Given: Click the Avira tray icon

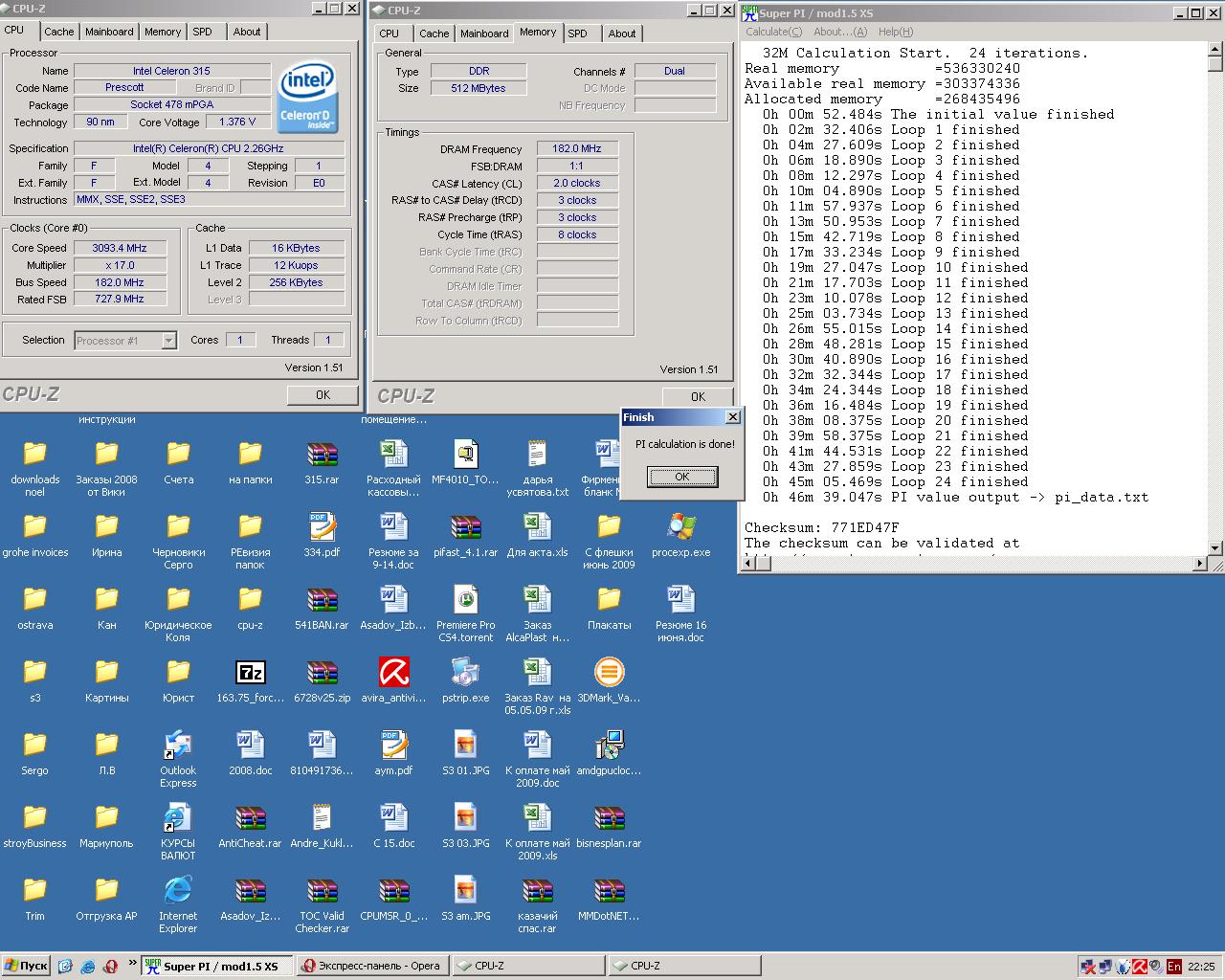Looking at the screenshot, I should 1140,967.
